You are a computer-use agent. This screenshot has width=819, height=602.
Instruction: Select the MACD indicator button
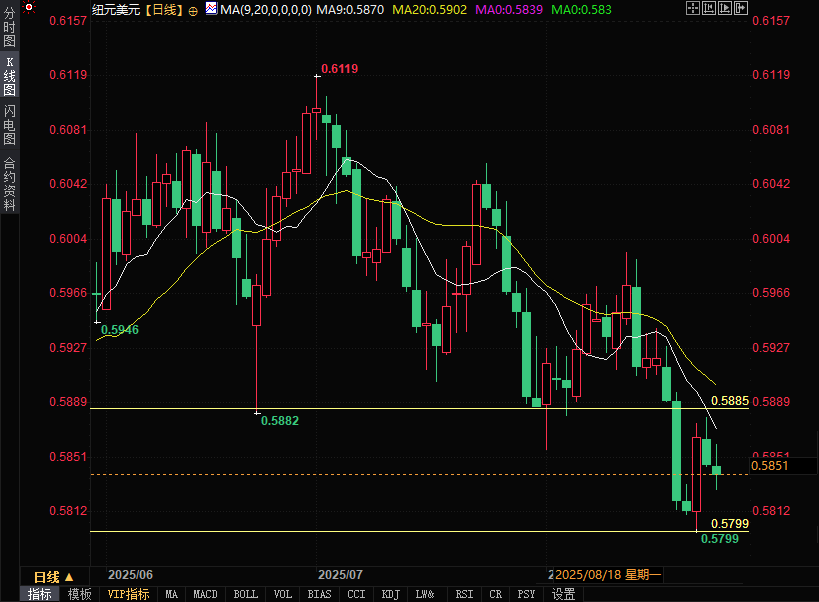click(205, 594)
